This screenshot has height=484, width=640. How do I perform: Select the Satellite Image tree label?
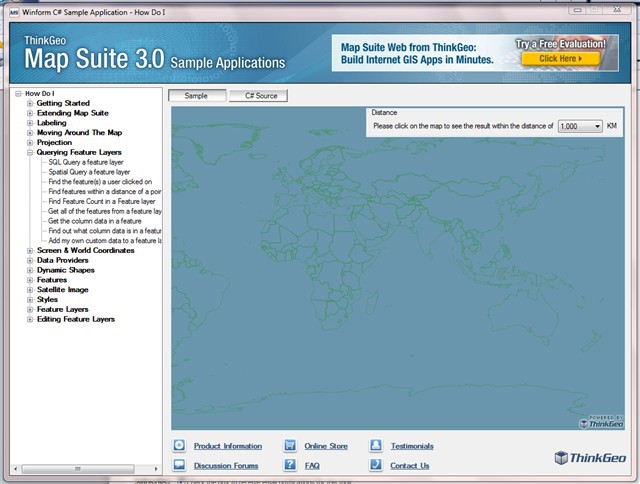(x=62, y=290)
